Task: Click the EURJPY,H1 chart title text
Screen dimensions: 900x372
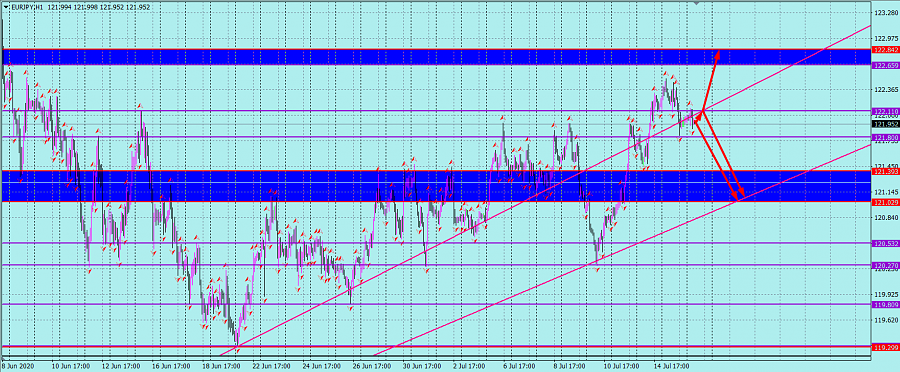Action: [x=27, y=7]
